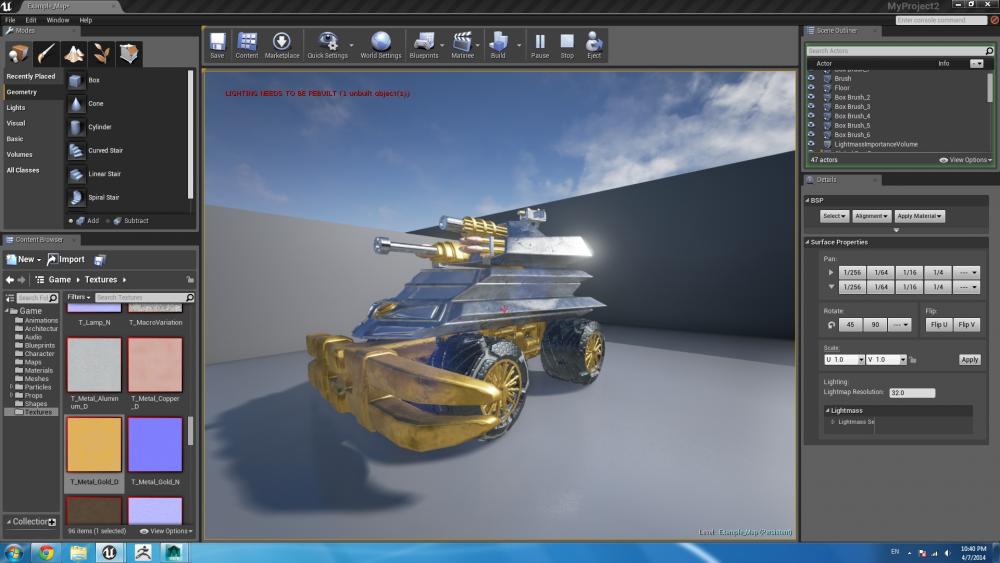Open Quick Settings in the toolbar

coord(328,45)
